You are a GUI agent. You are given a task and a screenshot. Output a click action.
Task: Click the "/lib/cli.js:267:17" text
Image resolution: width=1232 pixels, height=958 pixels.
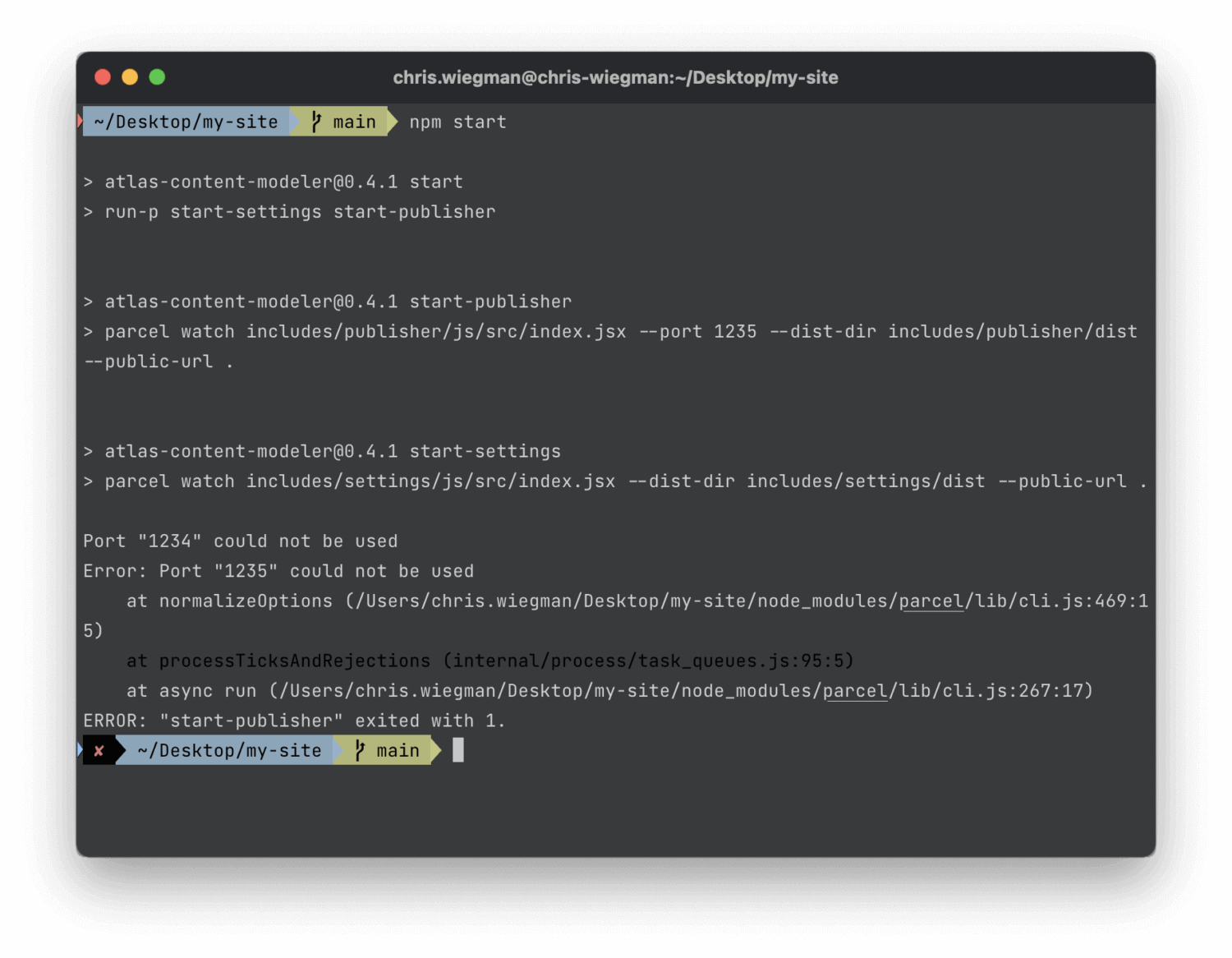(986, 691)
